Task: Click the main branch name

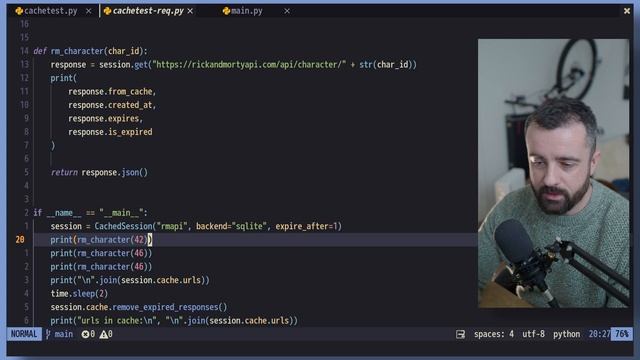Action: [x=64, y=334]
